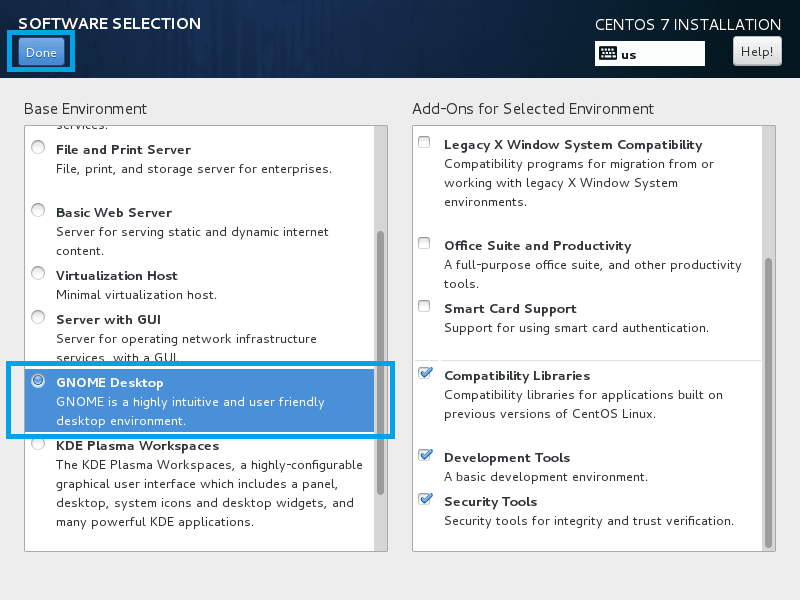Enable Legacy X Window System Compatibility
This screenshot has height=600, width=800.
[425, 143]
